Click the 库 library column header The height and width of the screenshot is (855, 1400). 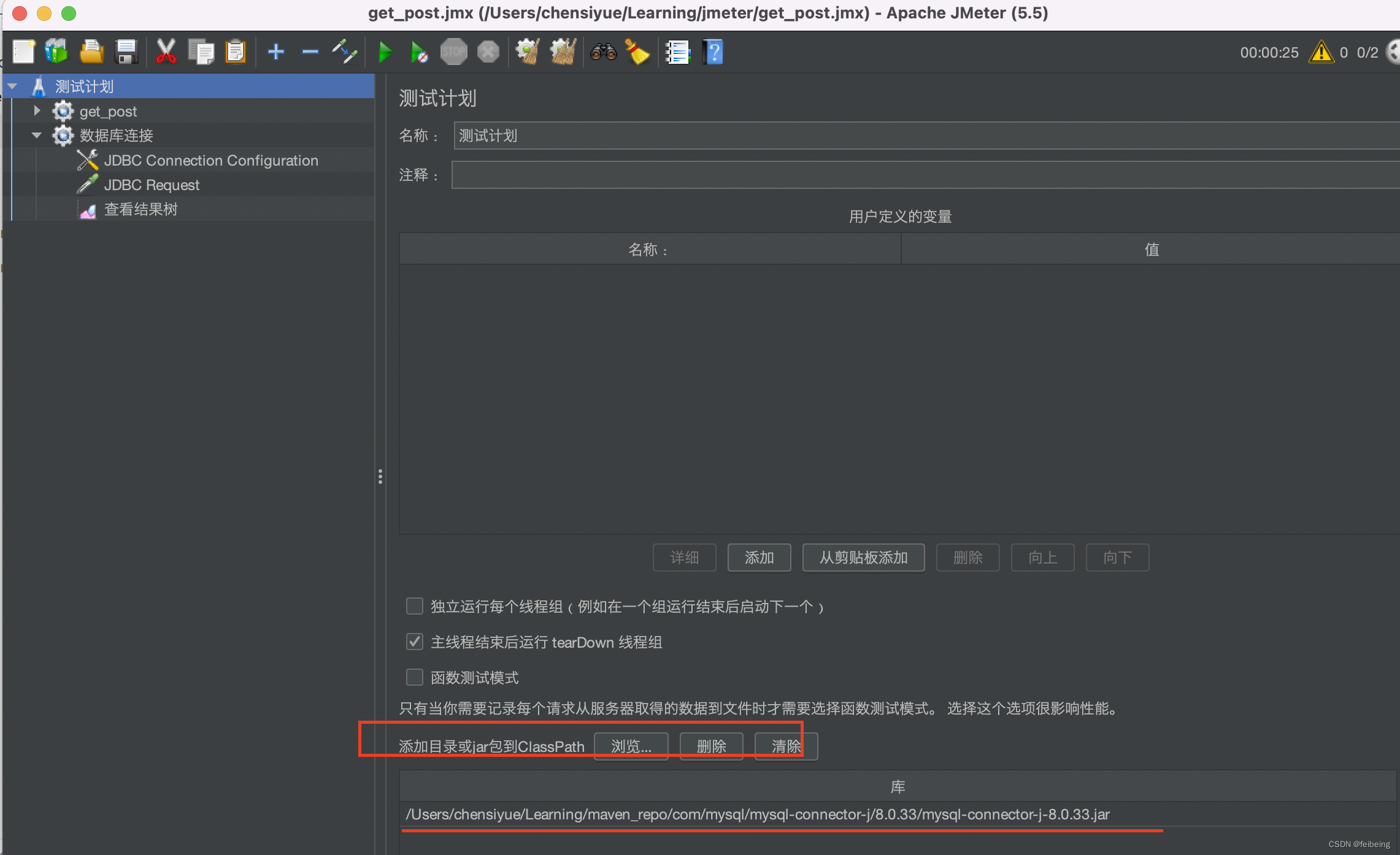(898, 786)
